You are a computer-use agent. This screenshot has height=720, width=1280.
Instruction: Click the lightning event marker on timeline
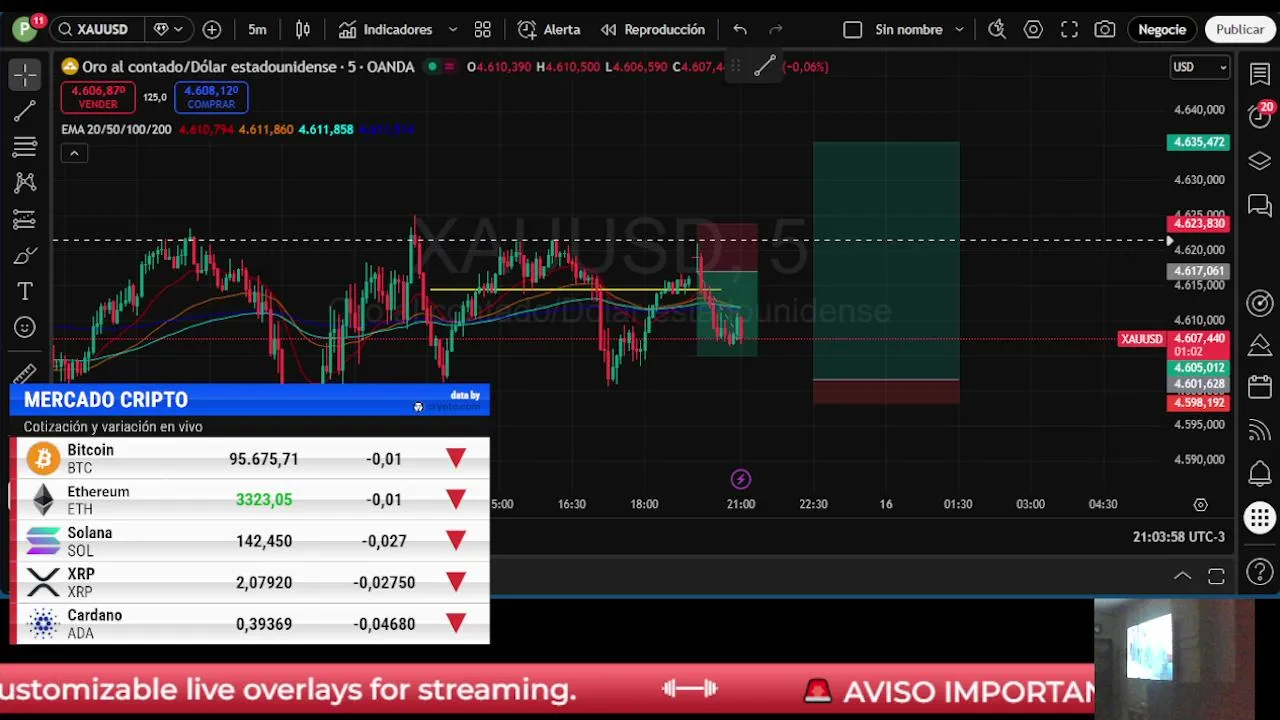click(x=741, y=479)
